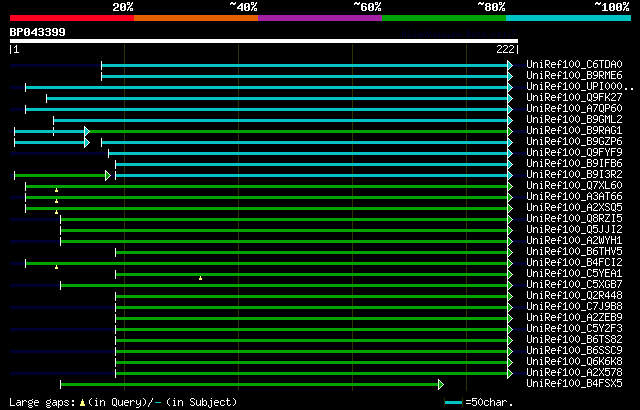
Task: Click the white BP043399 query sequence bar
Action: pyautogui.click(x=264, y=41)
